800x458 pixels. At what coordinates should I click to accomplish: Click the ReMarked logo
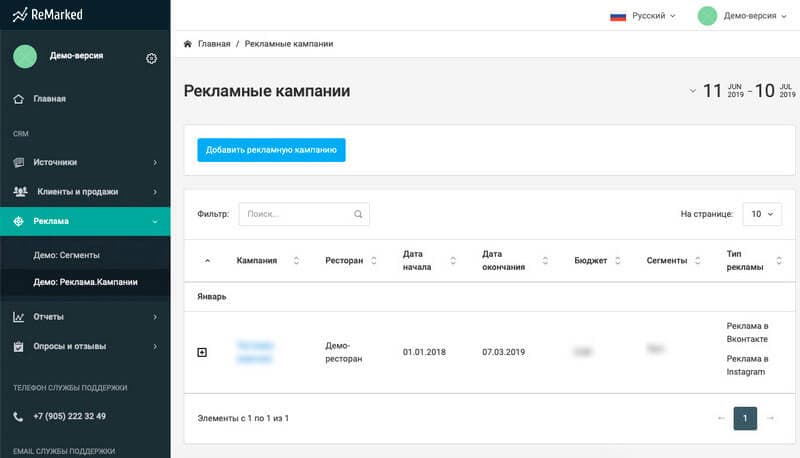[x=47, y=15]
